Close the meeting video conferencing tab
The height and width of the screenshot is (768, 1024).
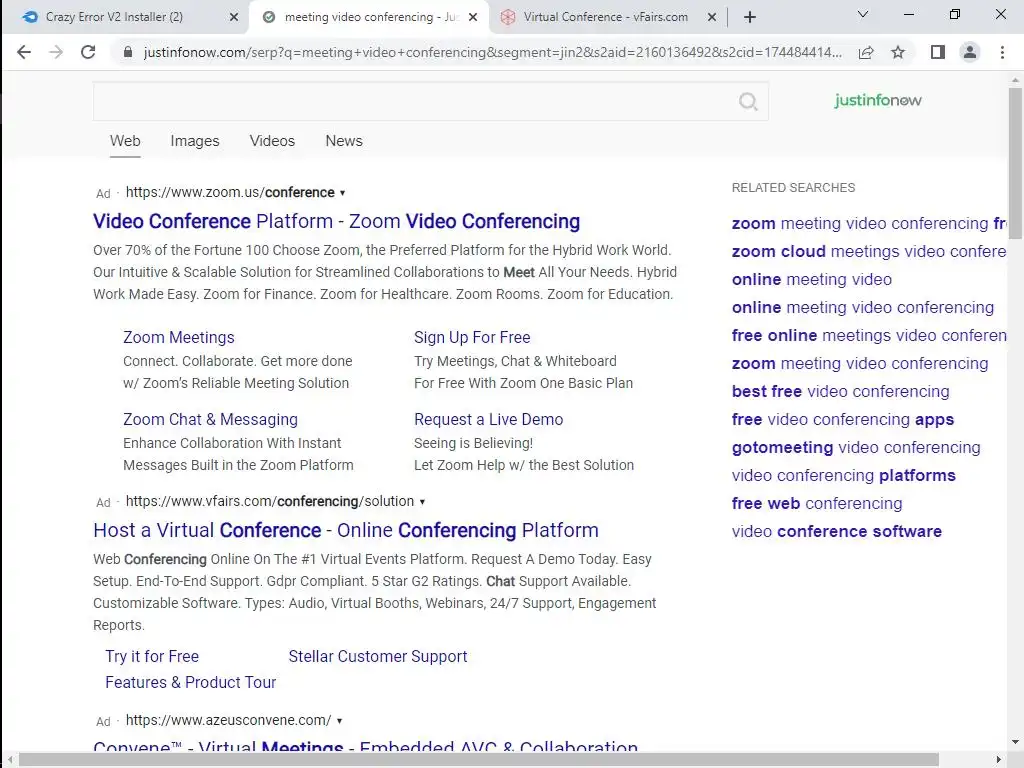[x=474, y=18]
